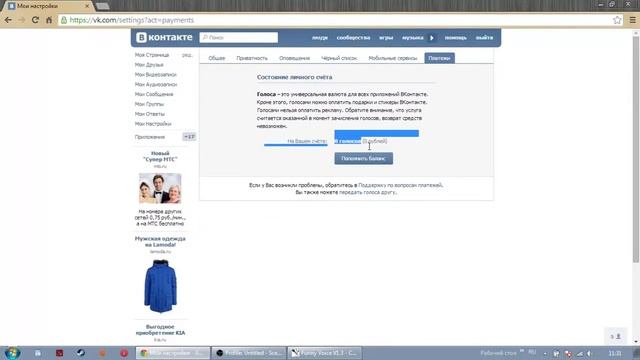Viewport: 640px width, 360px height.
Task: Click the VK search field (Поиск)
Action: pyautogui.click(x=239, y=37)
